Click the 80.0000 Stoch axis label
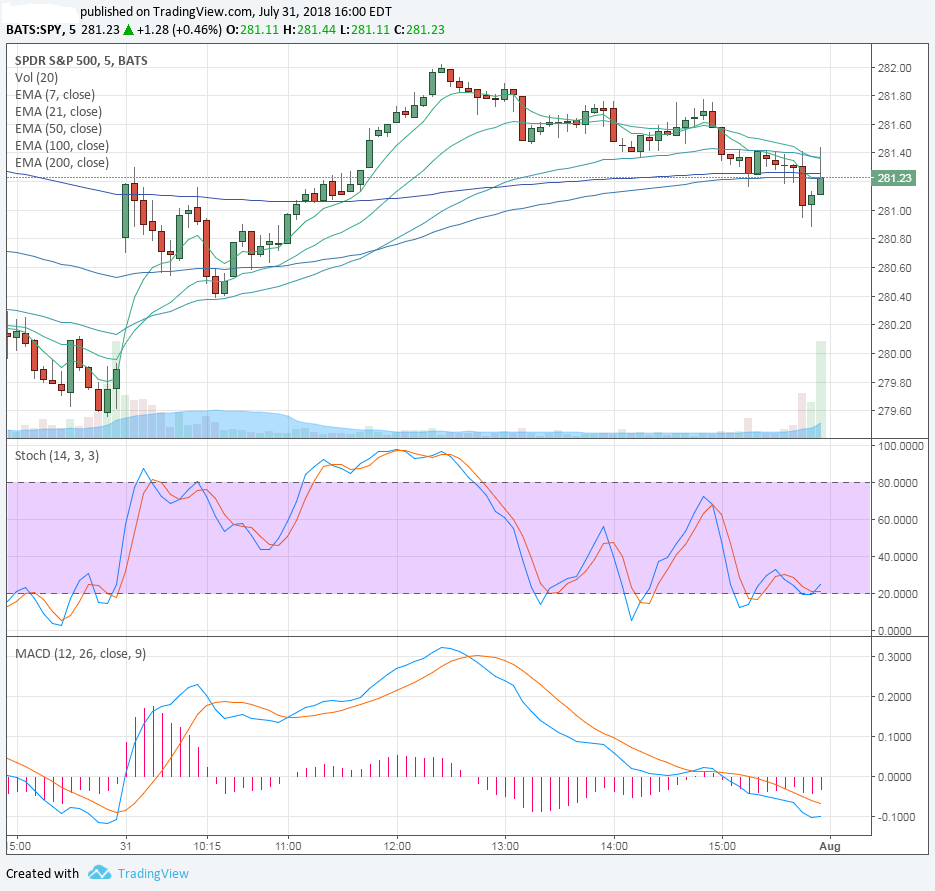The height and width of the screenshot is (891, 935). [897, 483]
